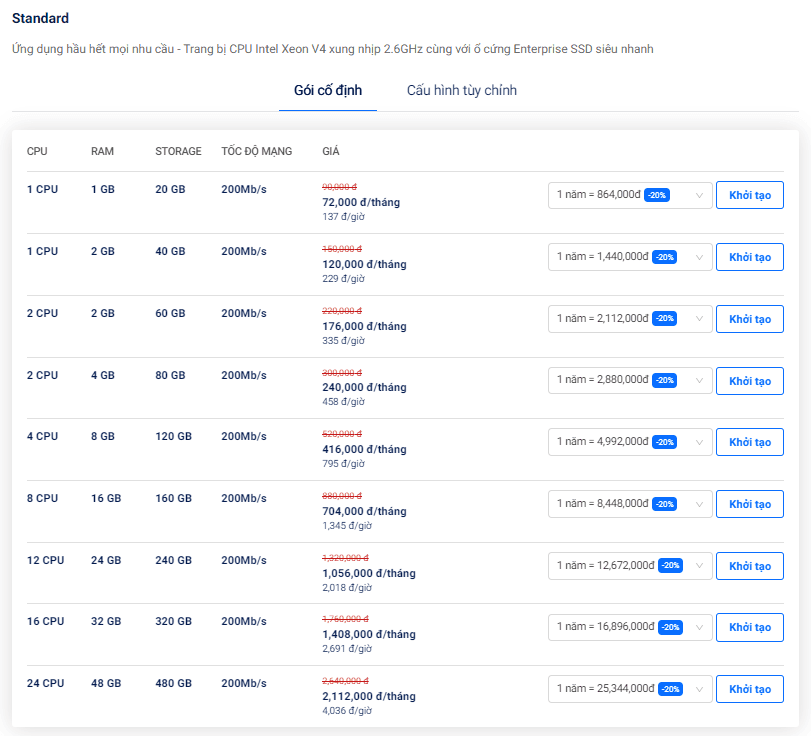Click the Standard heading
This screenshot has height=736, width=811.
40,18
